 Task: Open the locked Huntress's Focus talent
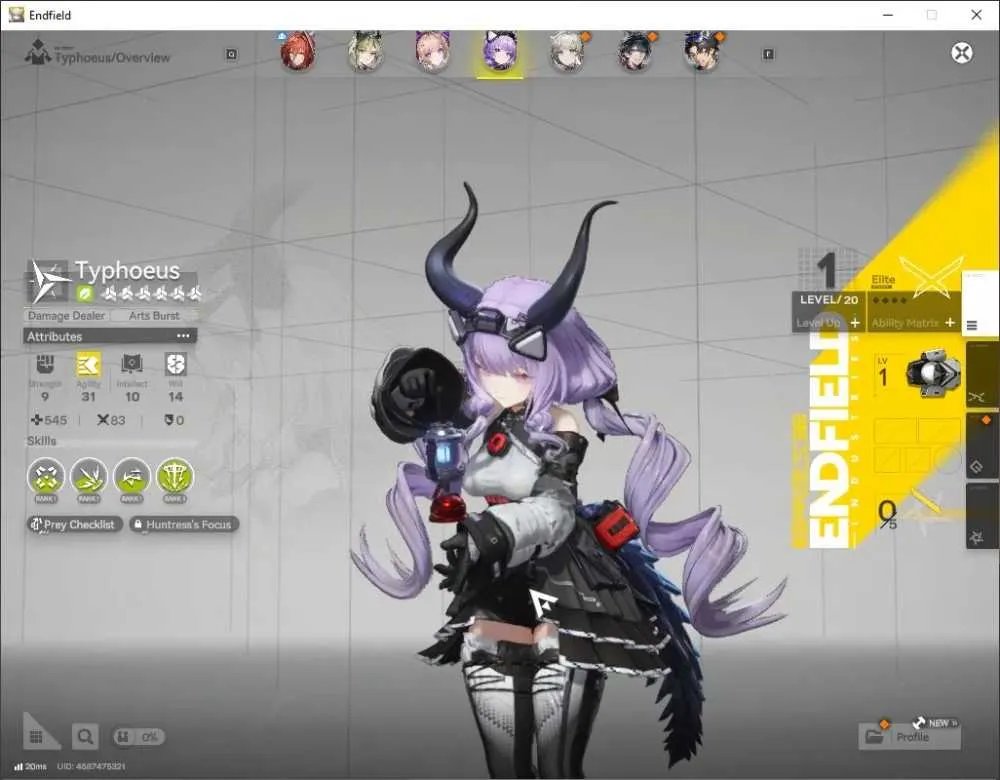[184, 524]
